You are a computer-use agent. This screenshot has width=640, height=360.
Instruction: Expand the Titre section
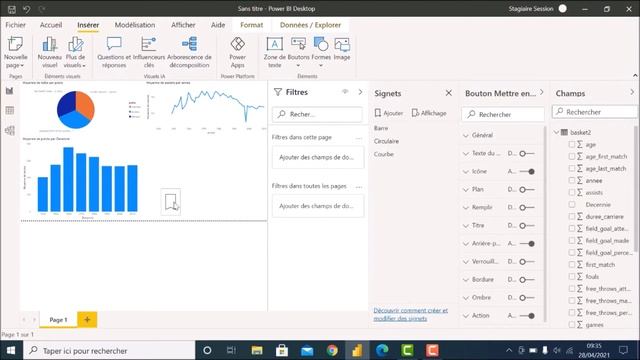tap(466, 225)
